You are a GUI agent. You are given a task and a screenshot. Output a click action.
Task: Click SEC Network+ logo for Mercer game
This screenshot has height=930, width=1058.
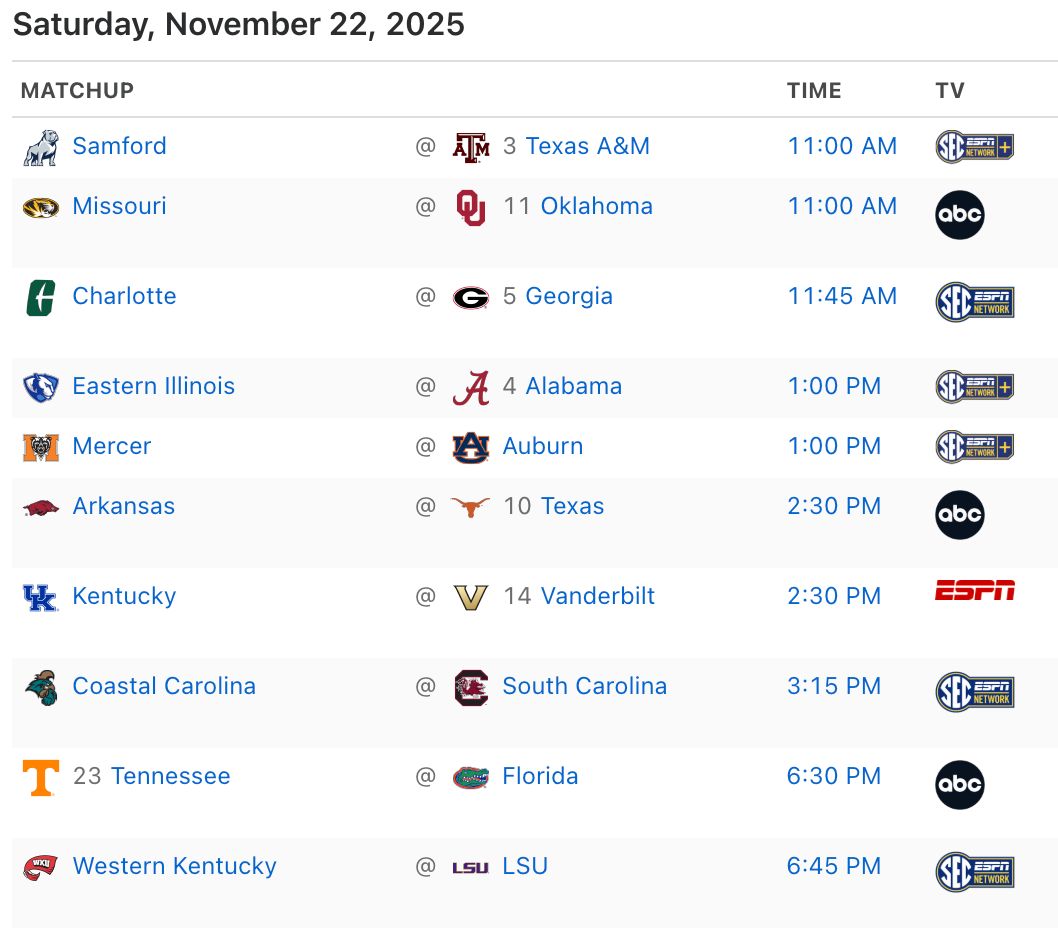[x=975, y=447]
